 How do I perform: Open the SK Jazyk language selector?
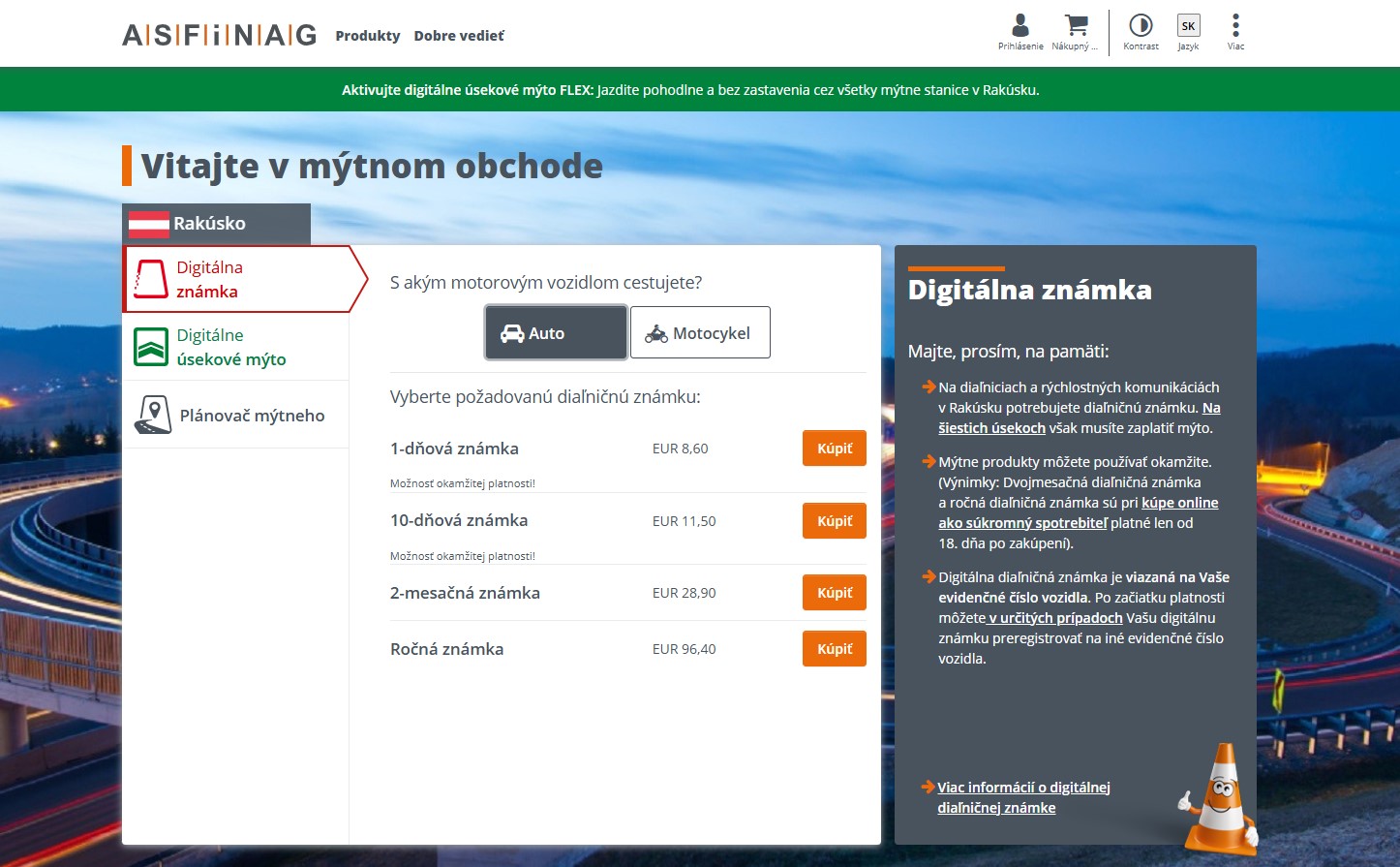[x=1188, y=26]
